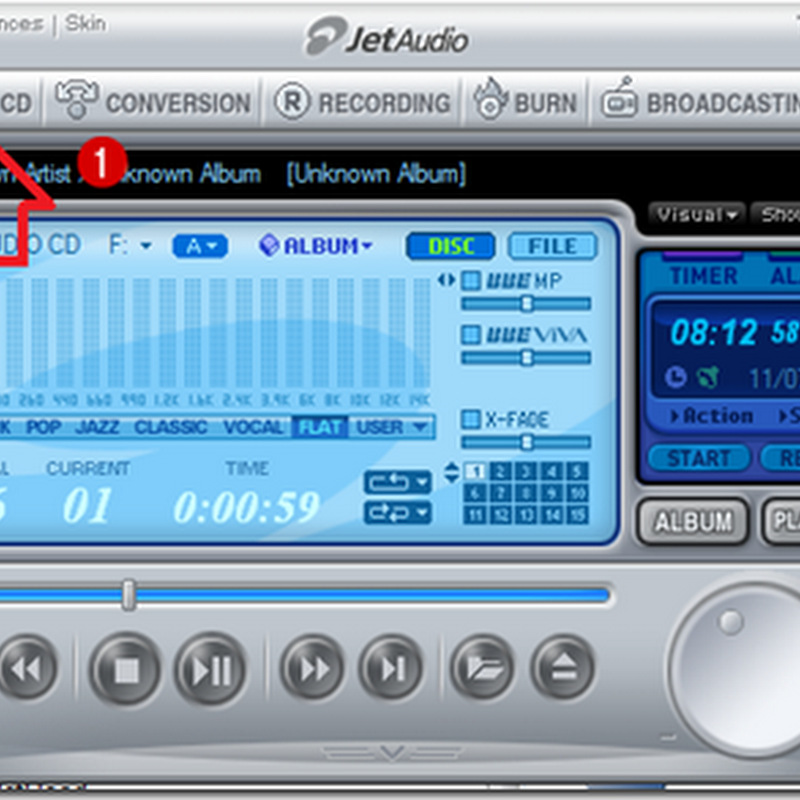Adjust the BBE MP slider

click(526, 305)
